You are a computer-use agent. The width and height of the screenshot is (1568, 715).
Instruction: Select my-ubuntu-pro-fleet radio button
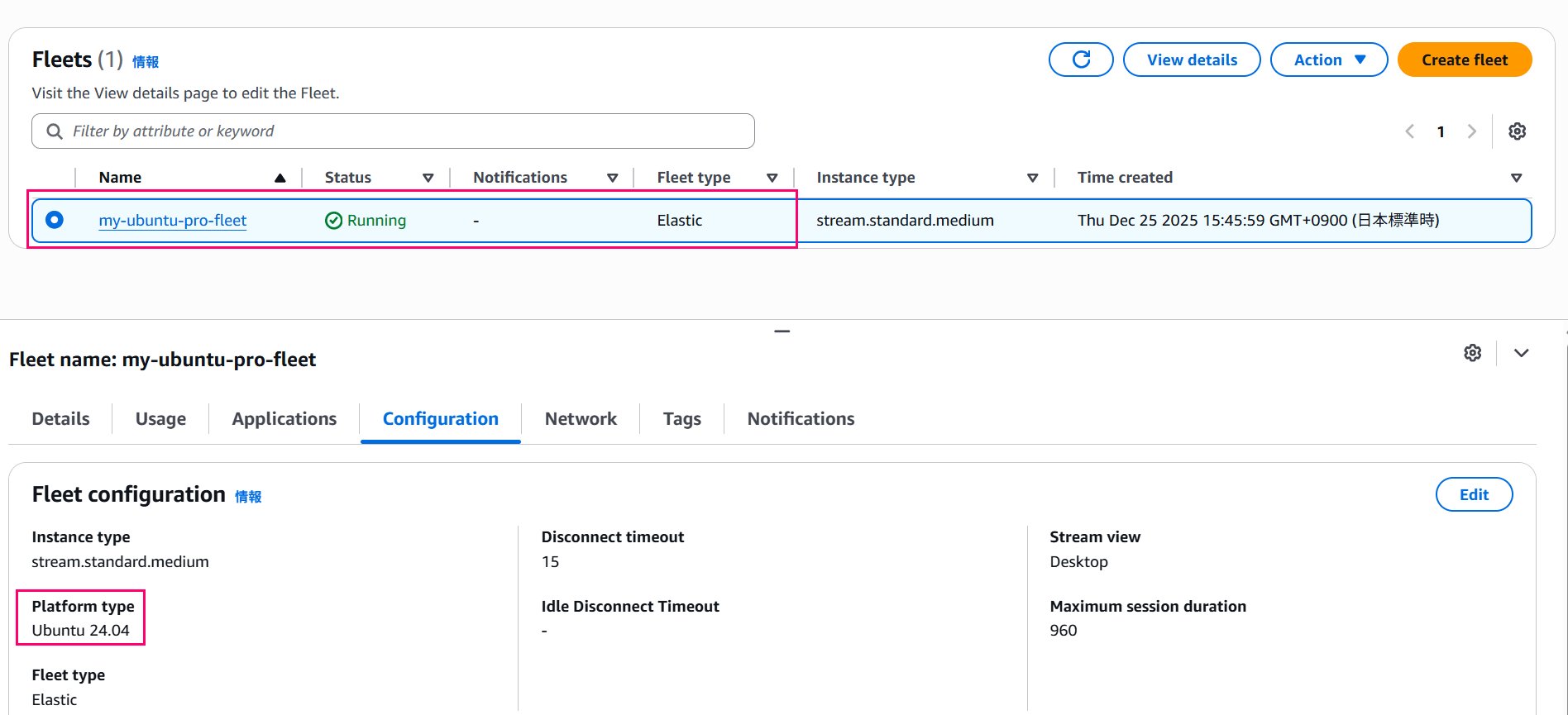55,220
